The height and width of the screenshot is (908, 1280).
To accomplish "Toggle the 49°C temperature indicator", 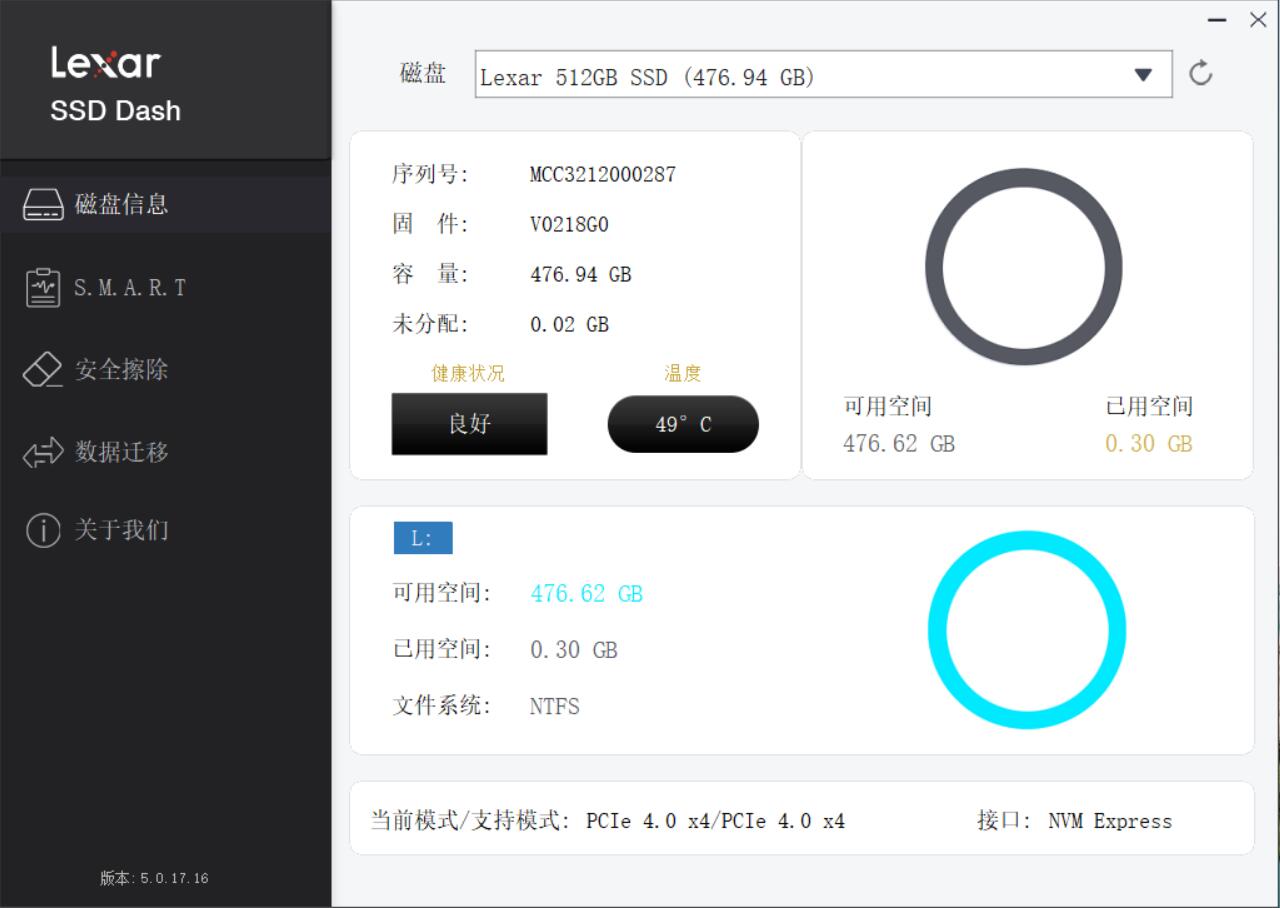I will pyautogui.click(x=683, y=423).
